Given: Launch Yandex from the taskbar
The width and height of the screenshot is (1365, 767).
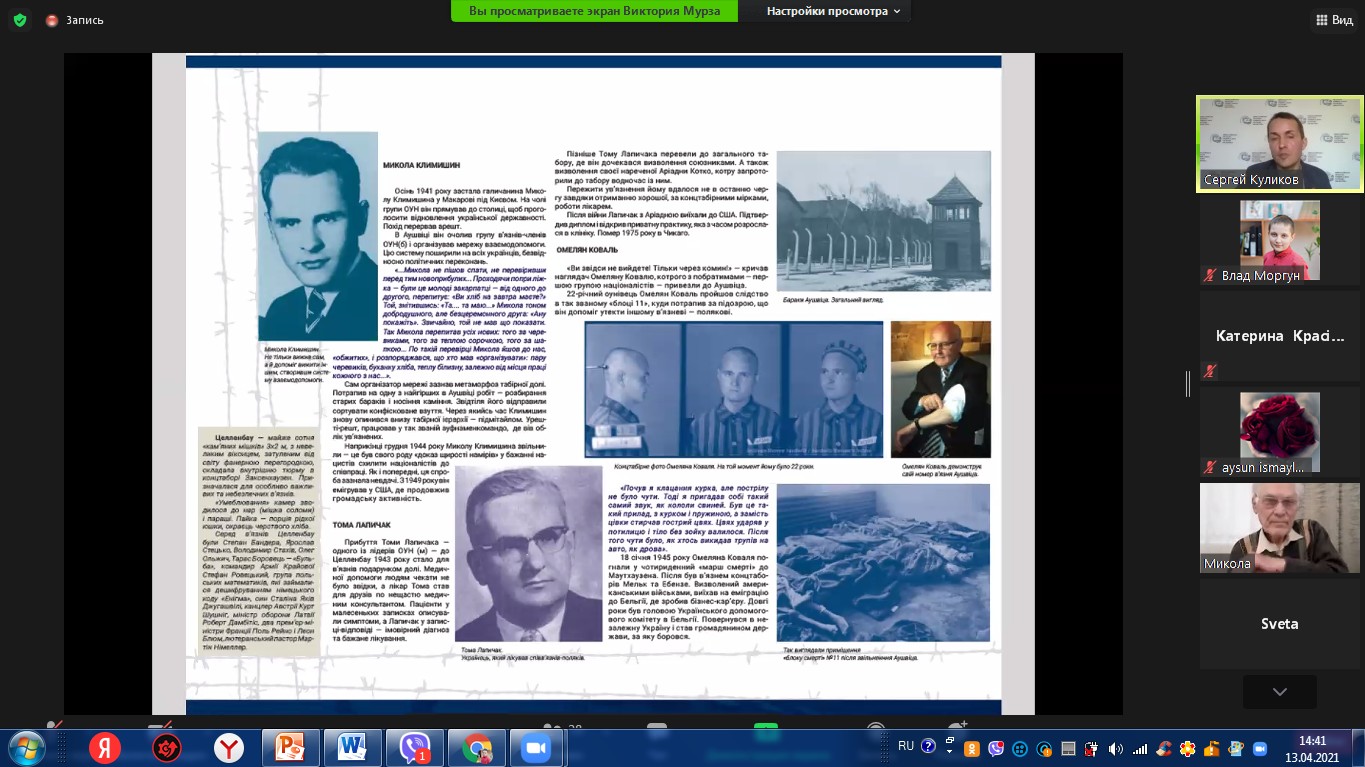Looking at the screenshot, I should tap(104, 748).
